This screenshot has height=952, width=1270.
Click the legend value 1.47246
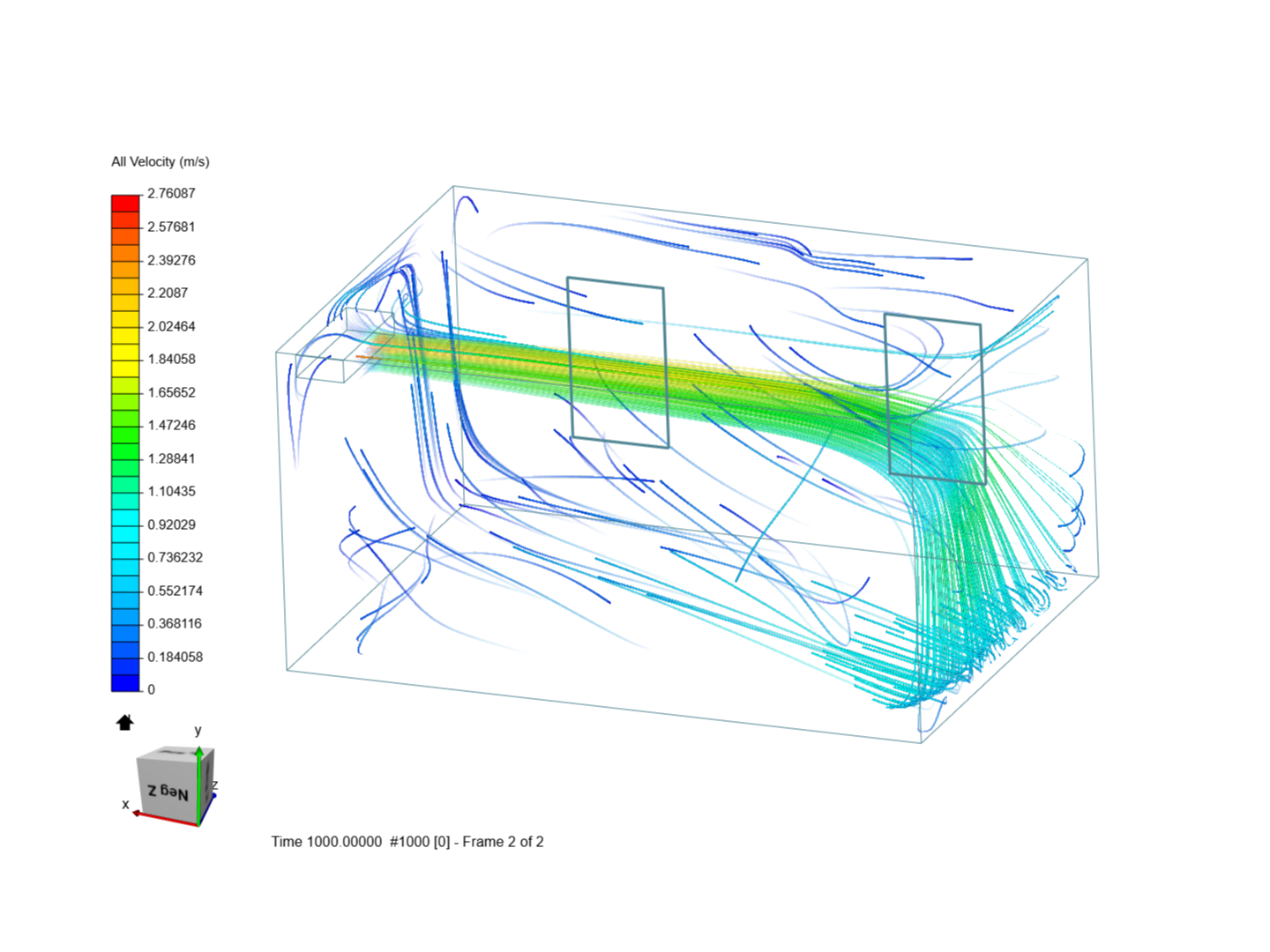(171, 425)
